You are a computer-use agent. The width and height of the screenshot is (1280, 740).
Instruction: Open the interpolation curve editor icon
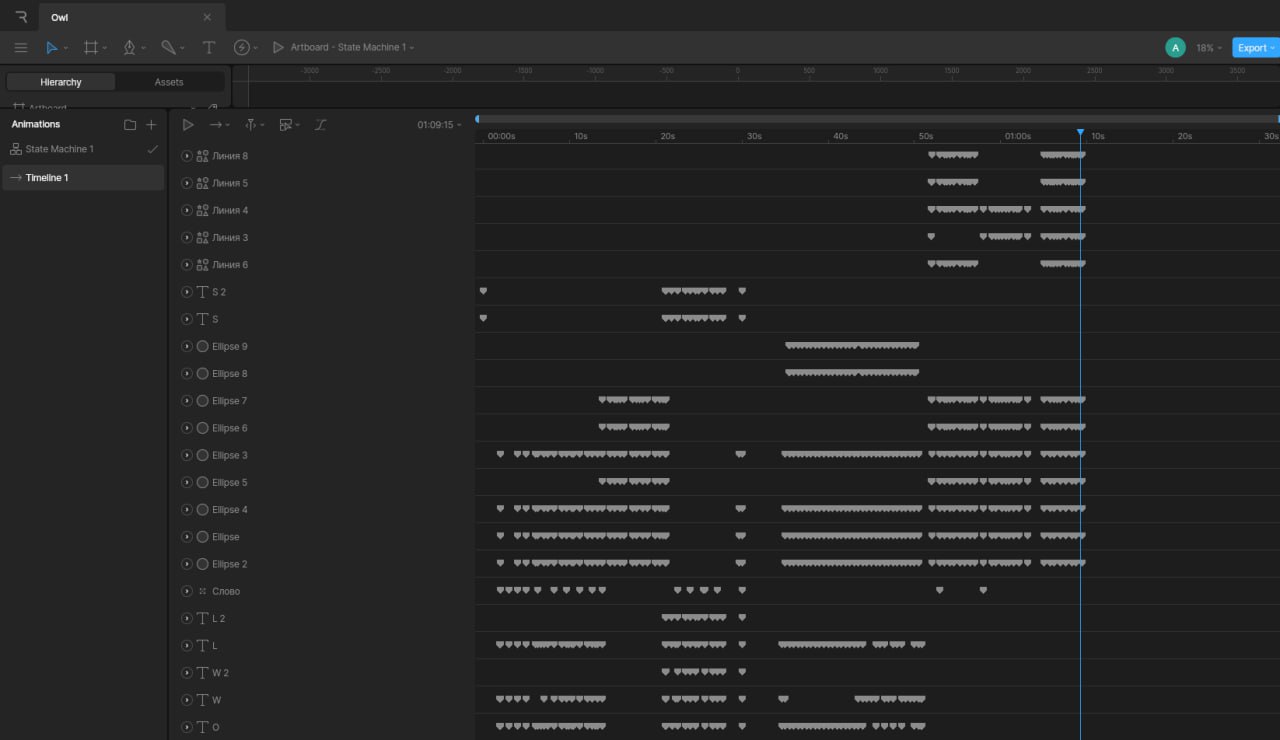tap(320, 125)
